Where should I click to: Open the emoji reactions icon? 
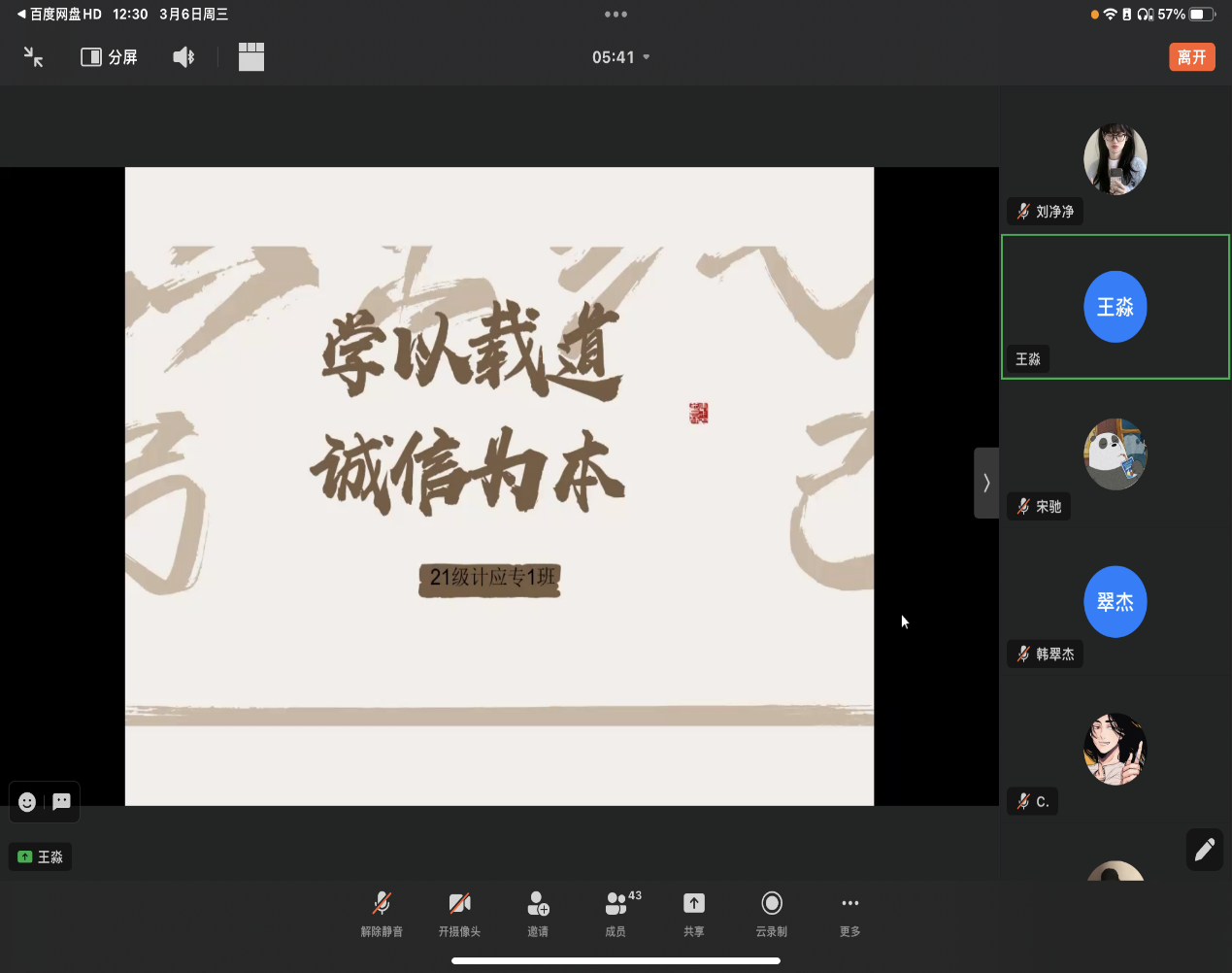pos(27,802)
